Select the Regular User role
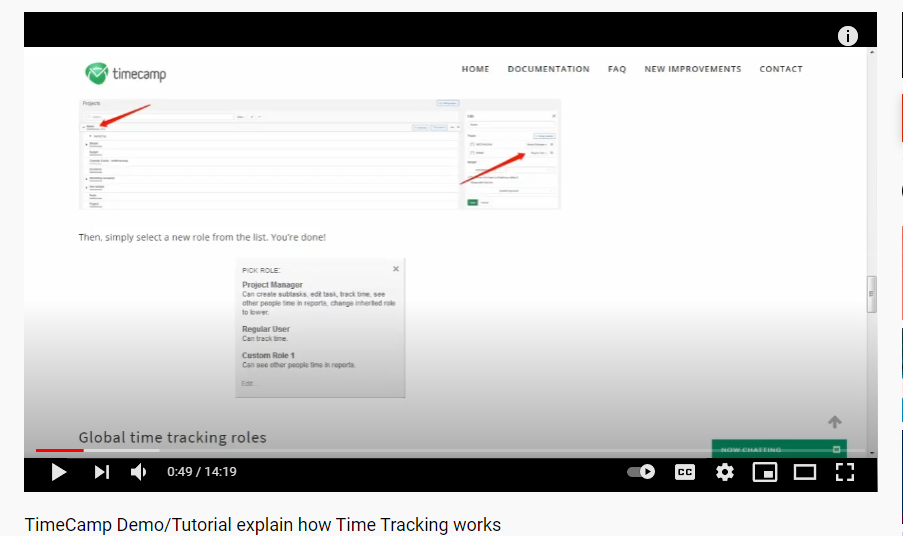Viewport: 903px width, 536px height. click(x=265, y=329)
